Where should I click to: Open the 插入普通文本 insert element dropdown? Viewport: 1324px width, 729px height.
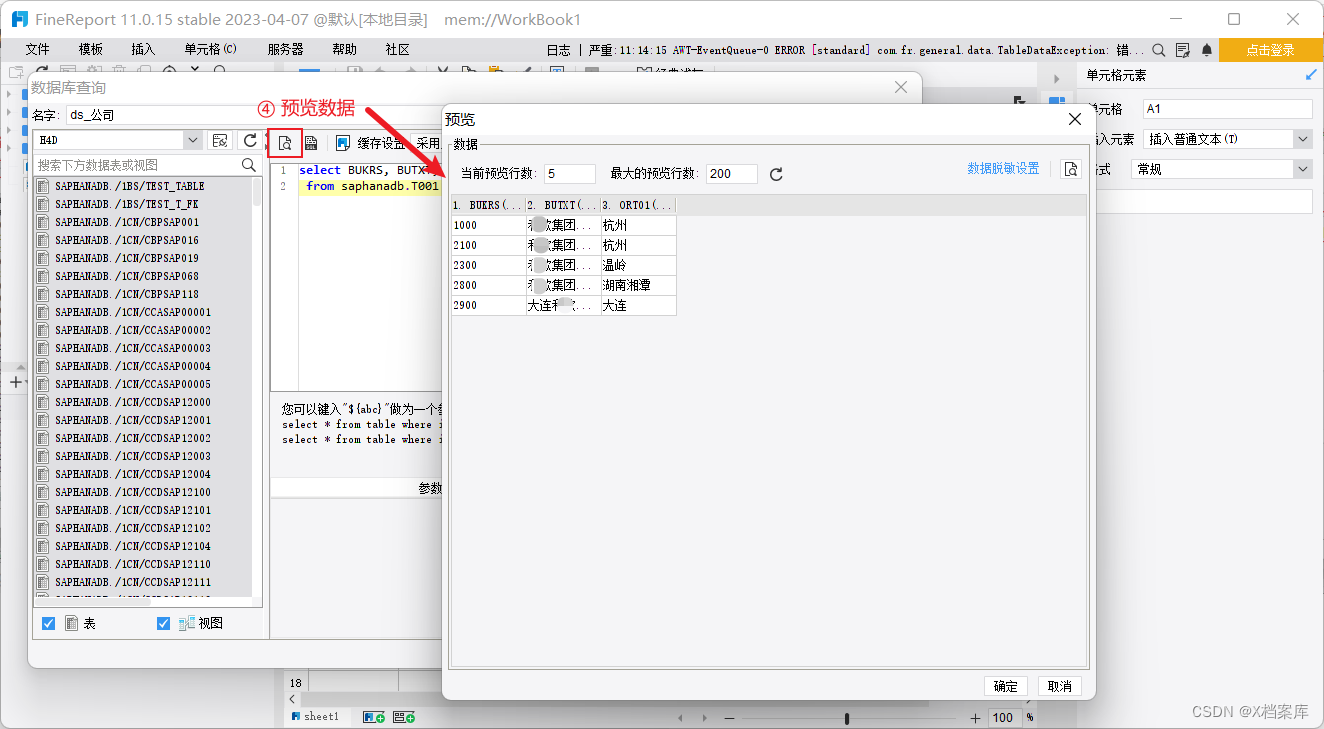point(1303,139)
